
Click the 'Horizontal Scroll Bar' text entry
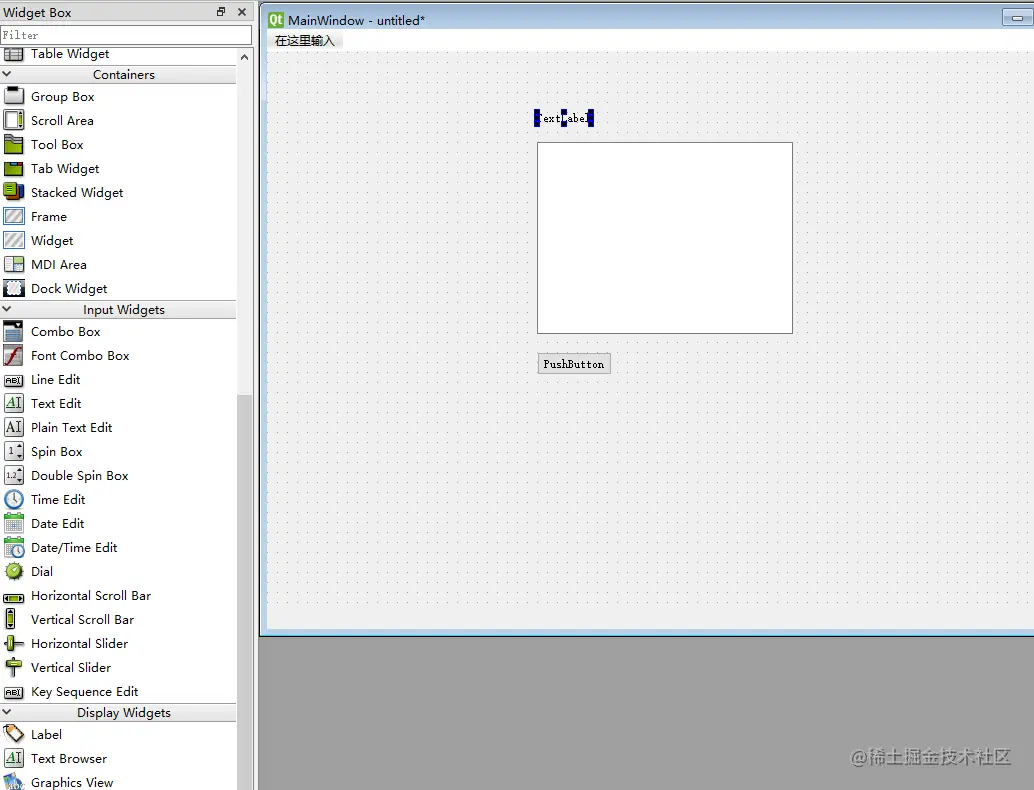pos(91,595)
